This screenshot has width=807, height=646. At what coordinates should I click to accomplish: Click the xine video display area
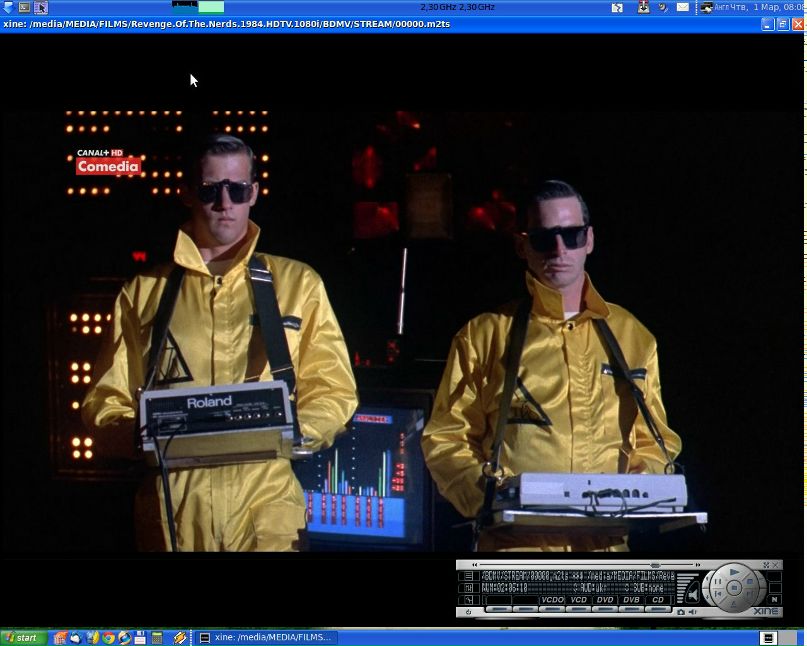pos(401,329)
